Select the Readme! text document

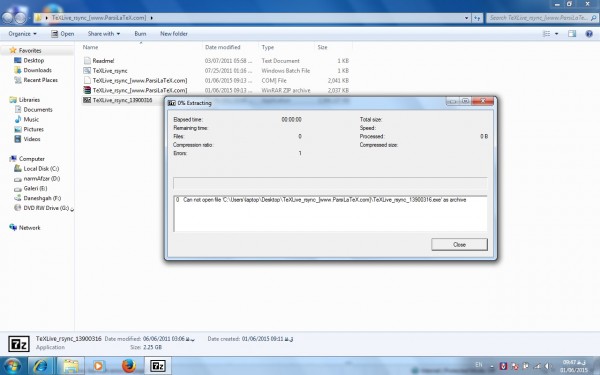pos(103,60)
